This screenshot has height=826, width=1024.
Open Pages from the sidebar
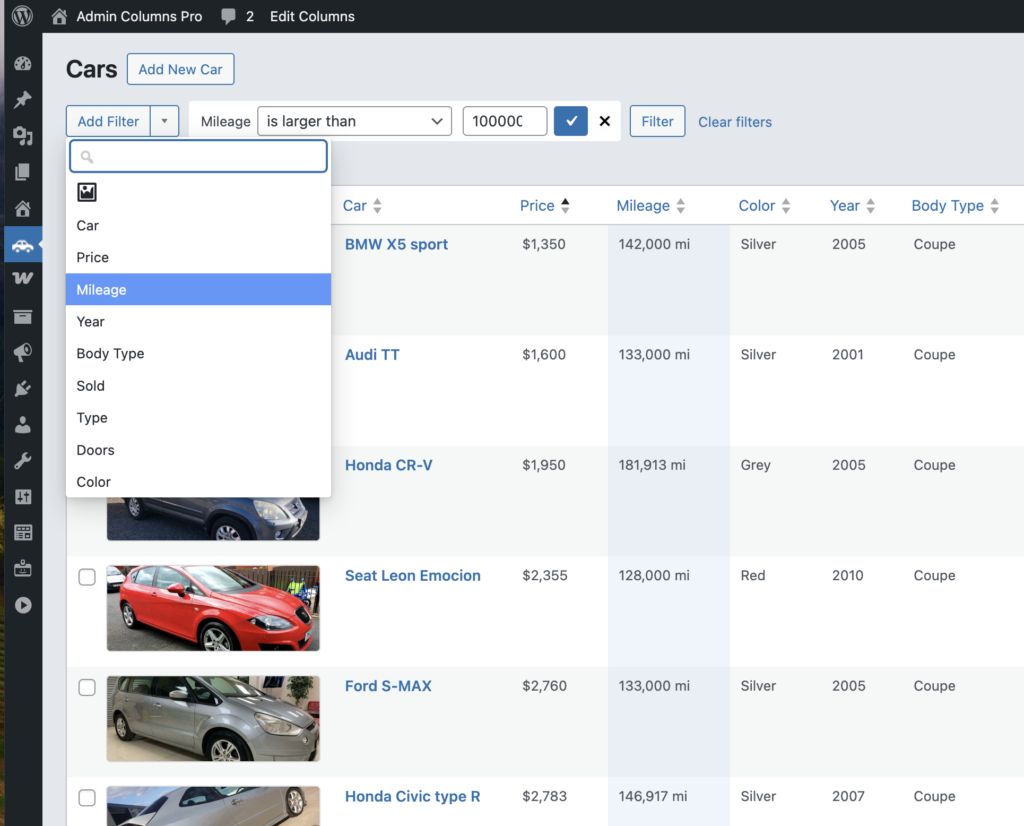[22, 172]
